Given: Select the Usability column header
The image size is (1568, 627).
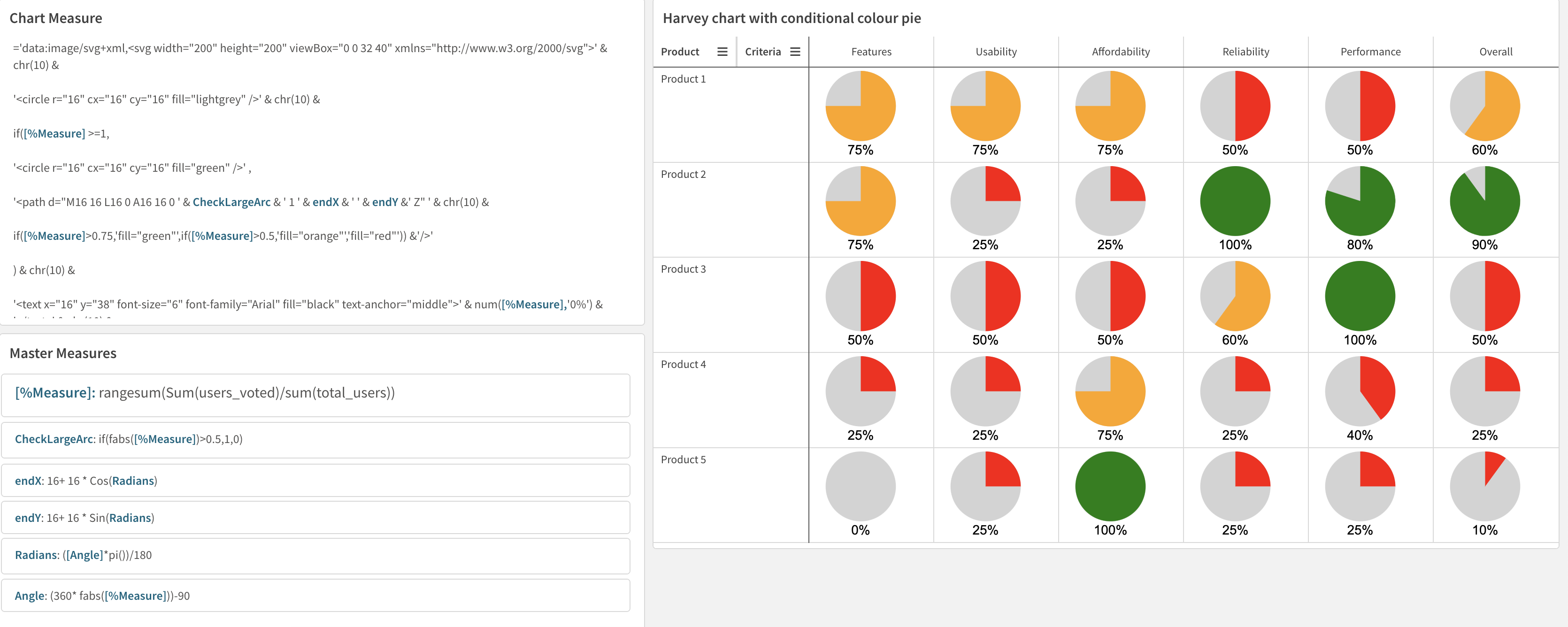Looking at the screenshot, I should click(x=996, y=52).
